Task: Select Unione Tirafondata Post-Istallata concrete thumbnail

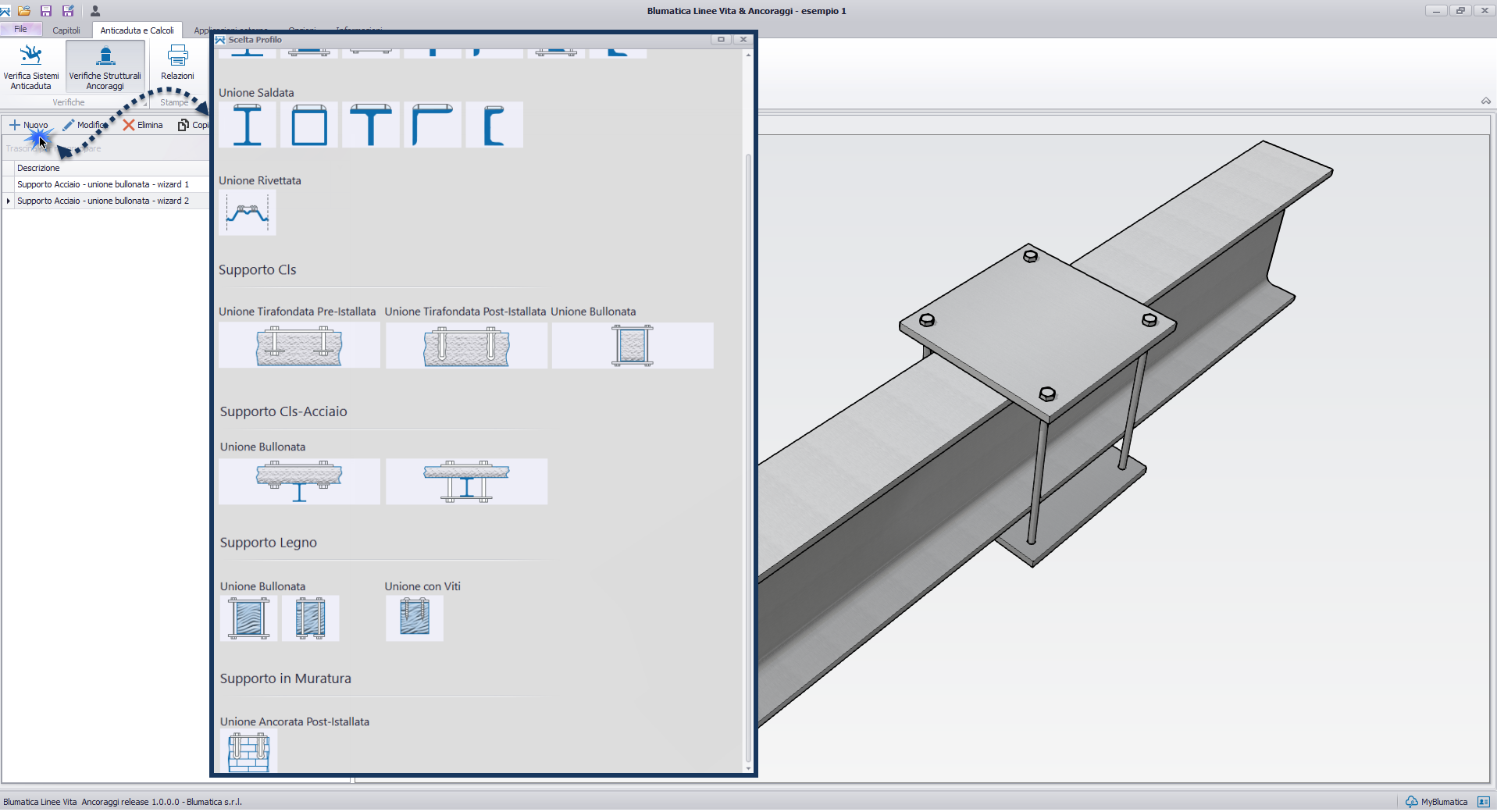Action: click(466, 346)
